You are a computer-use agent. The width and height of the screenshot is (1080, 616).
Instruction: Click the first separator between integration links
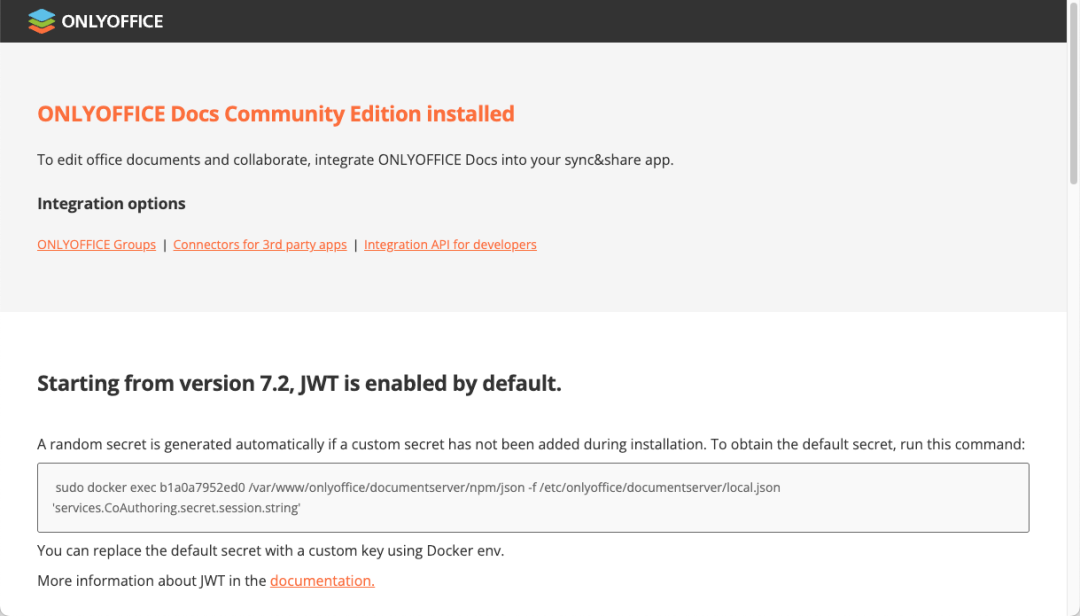point(165,245)
